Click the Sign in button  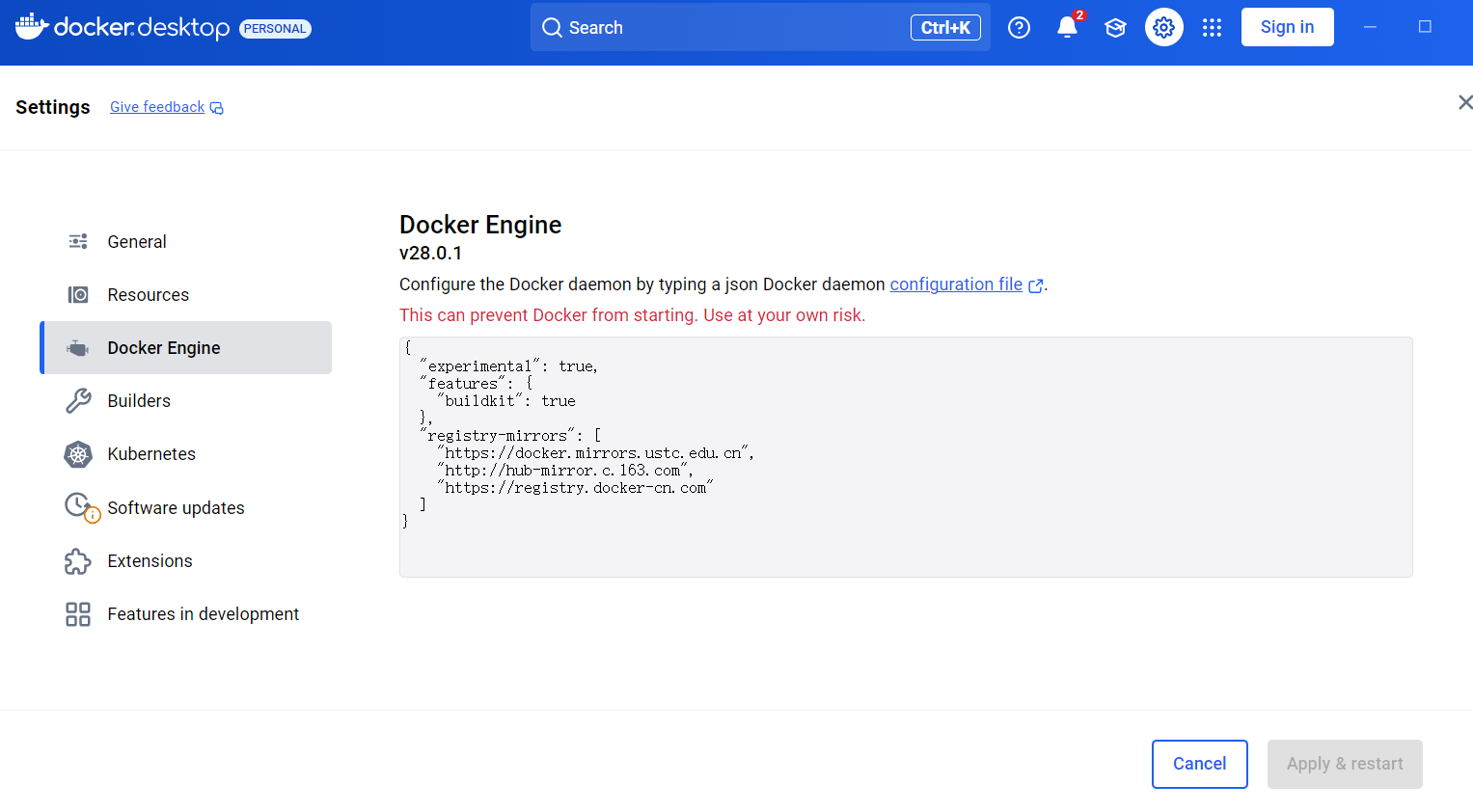pyautogui.click(x=1287, y=27)
